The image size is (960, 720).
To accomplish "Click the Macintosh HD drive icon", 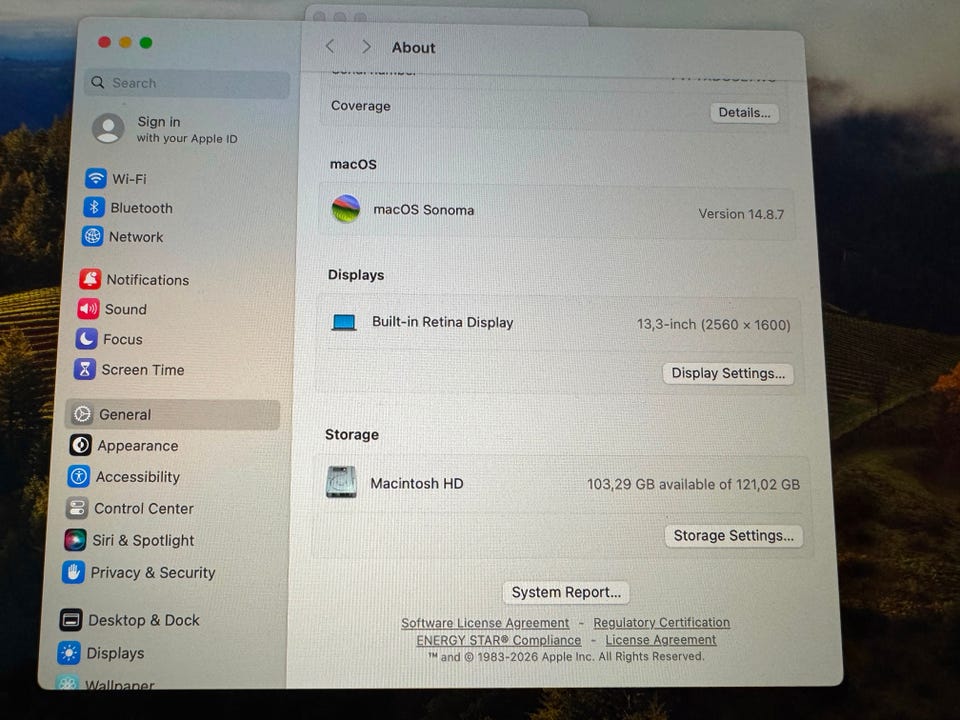I will point(342,482).
